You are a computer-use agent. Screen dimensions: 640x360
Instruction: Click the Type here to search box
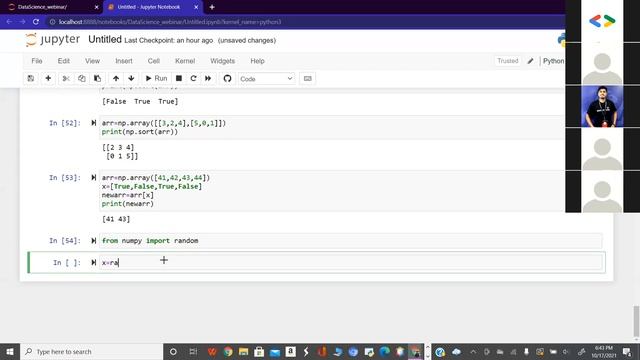click(91, 351)
